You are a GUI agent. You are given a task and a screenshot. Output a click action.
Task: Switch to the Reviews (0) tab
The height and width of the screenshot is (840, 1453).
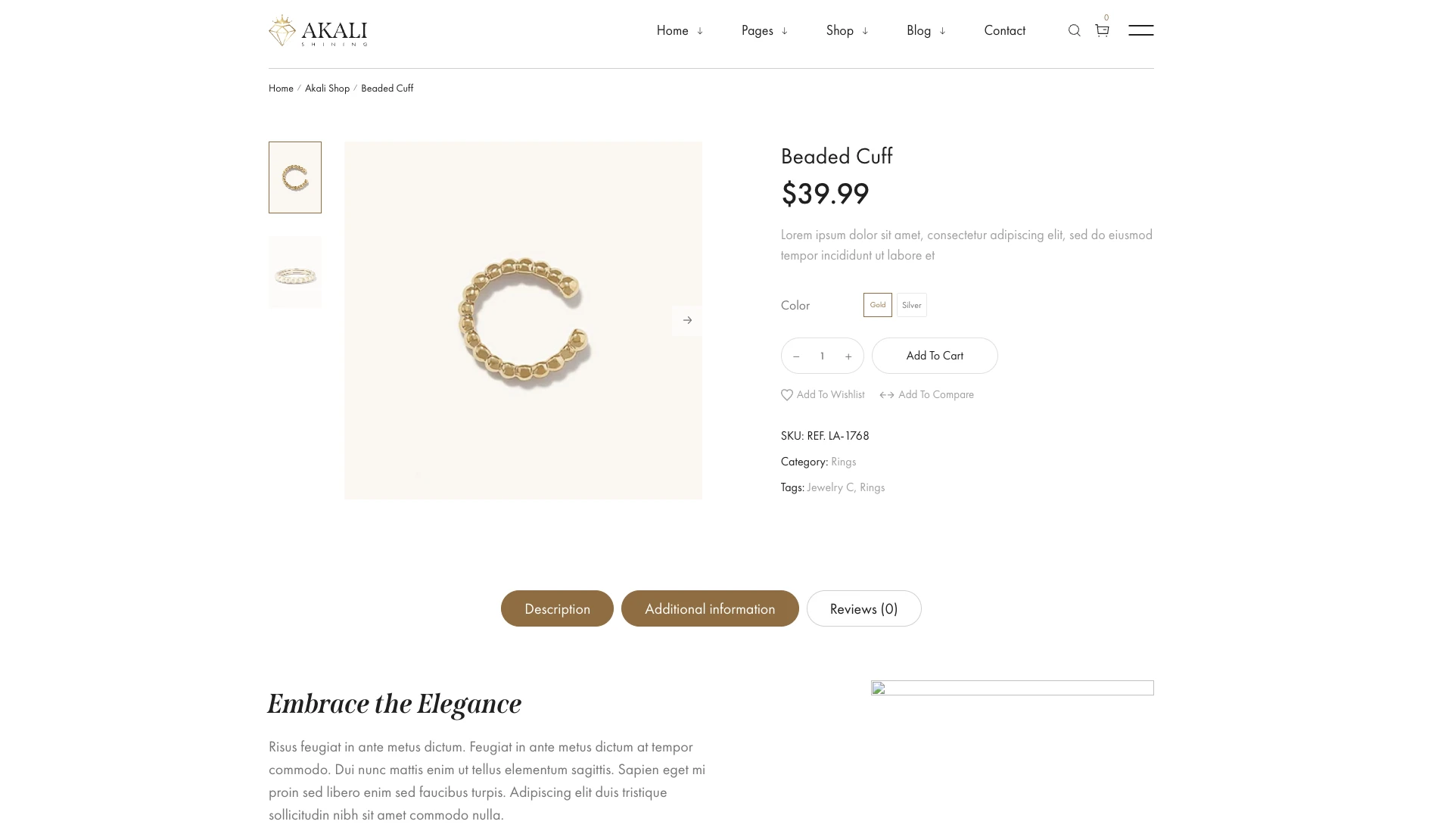click(x=863, y=608)
